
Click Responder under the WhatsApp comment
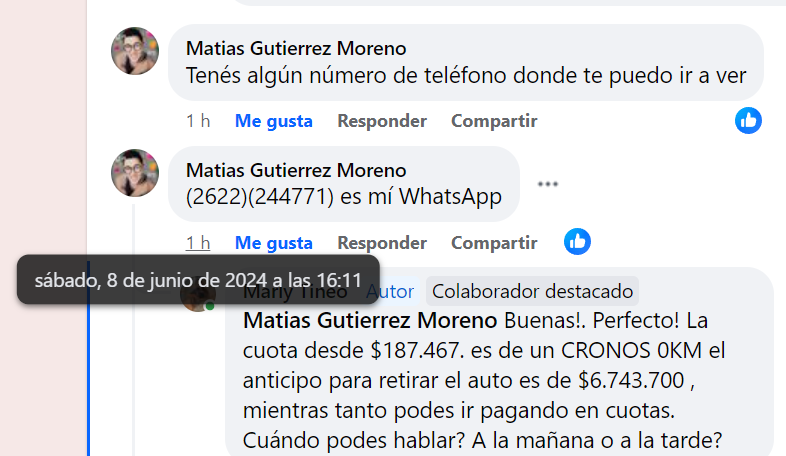pos(382,243)
